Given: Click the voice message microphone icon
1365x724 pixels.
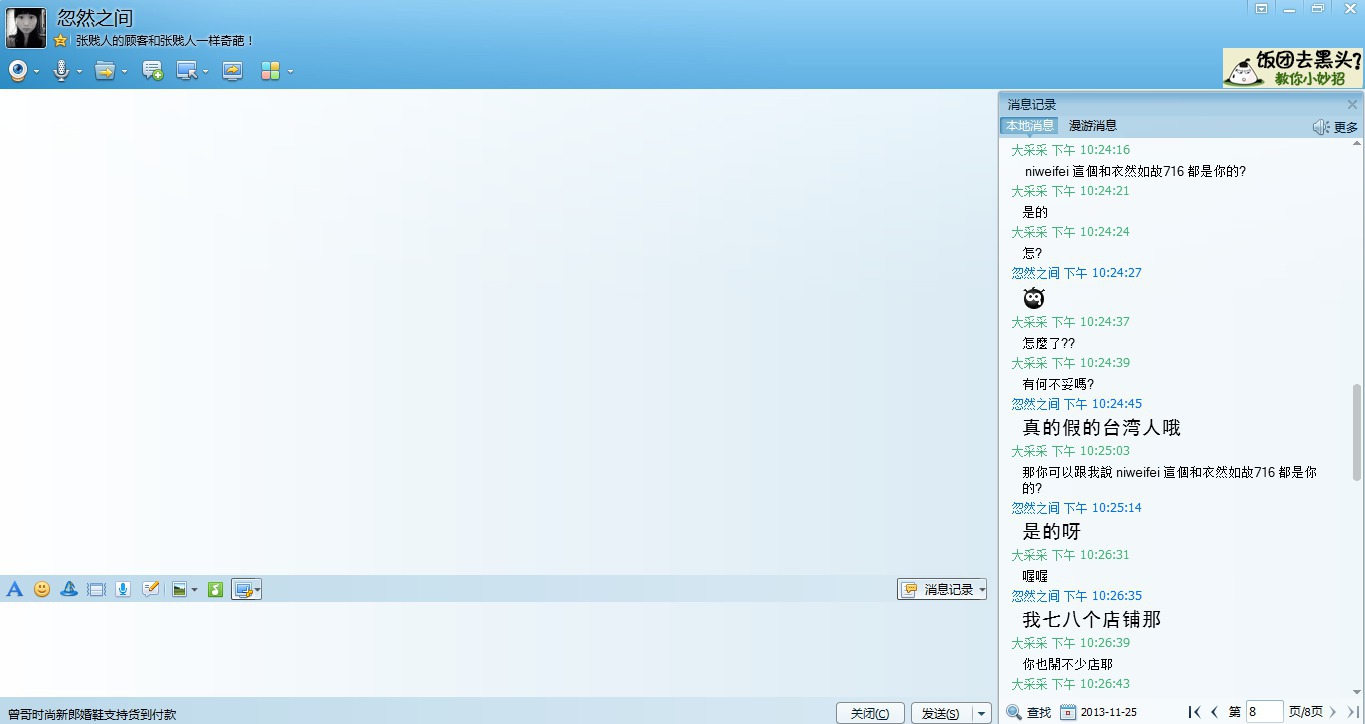Looking at the screenshot, I should pyautogui.click(x=123, y=590).
